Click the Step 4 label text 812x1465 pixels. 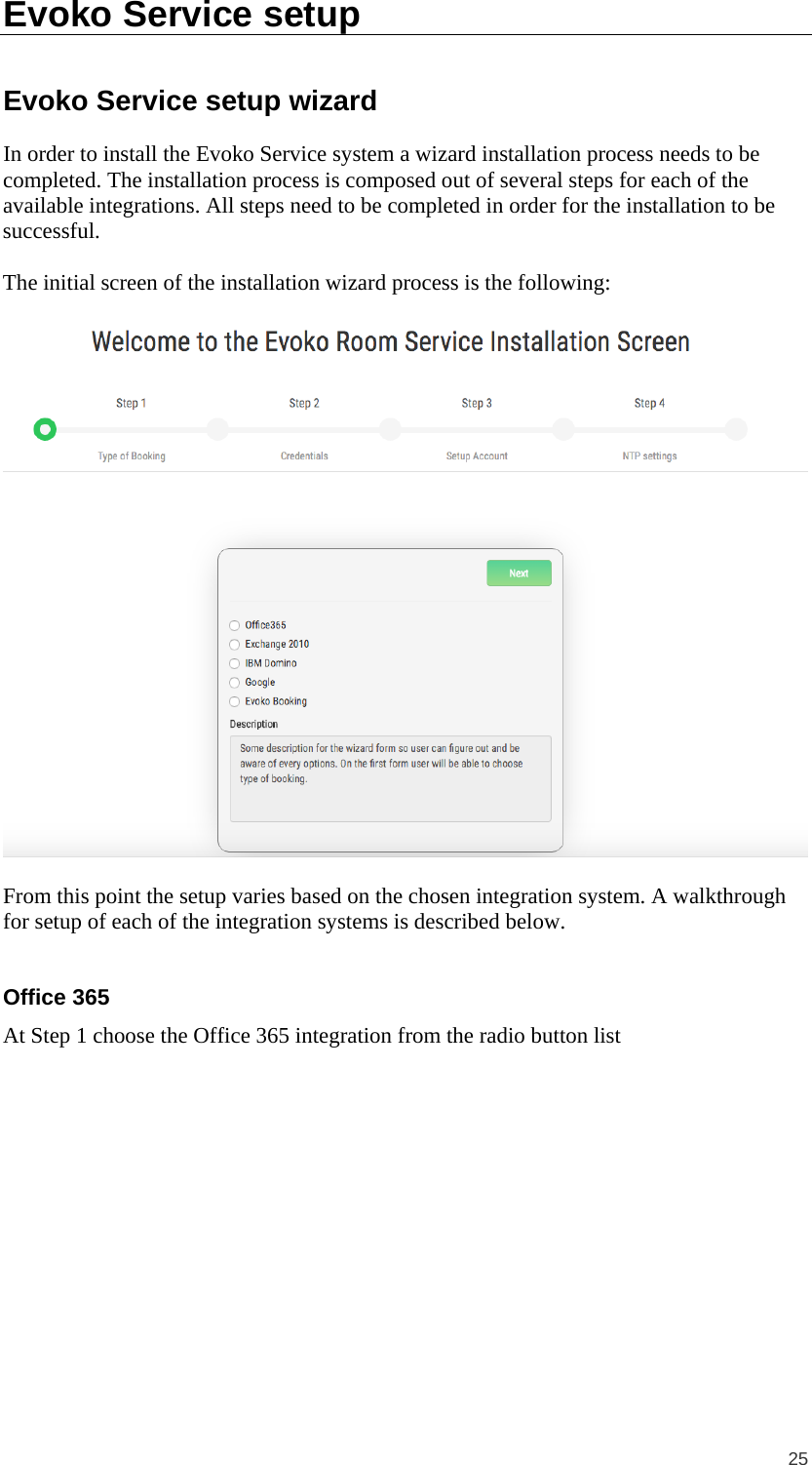click(x=648, y=403)
